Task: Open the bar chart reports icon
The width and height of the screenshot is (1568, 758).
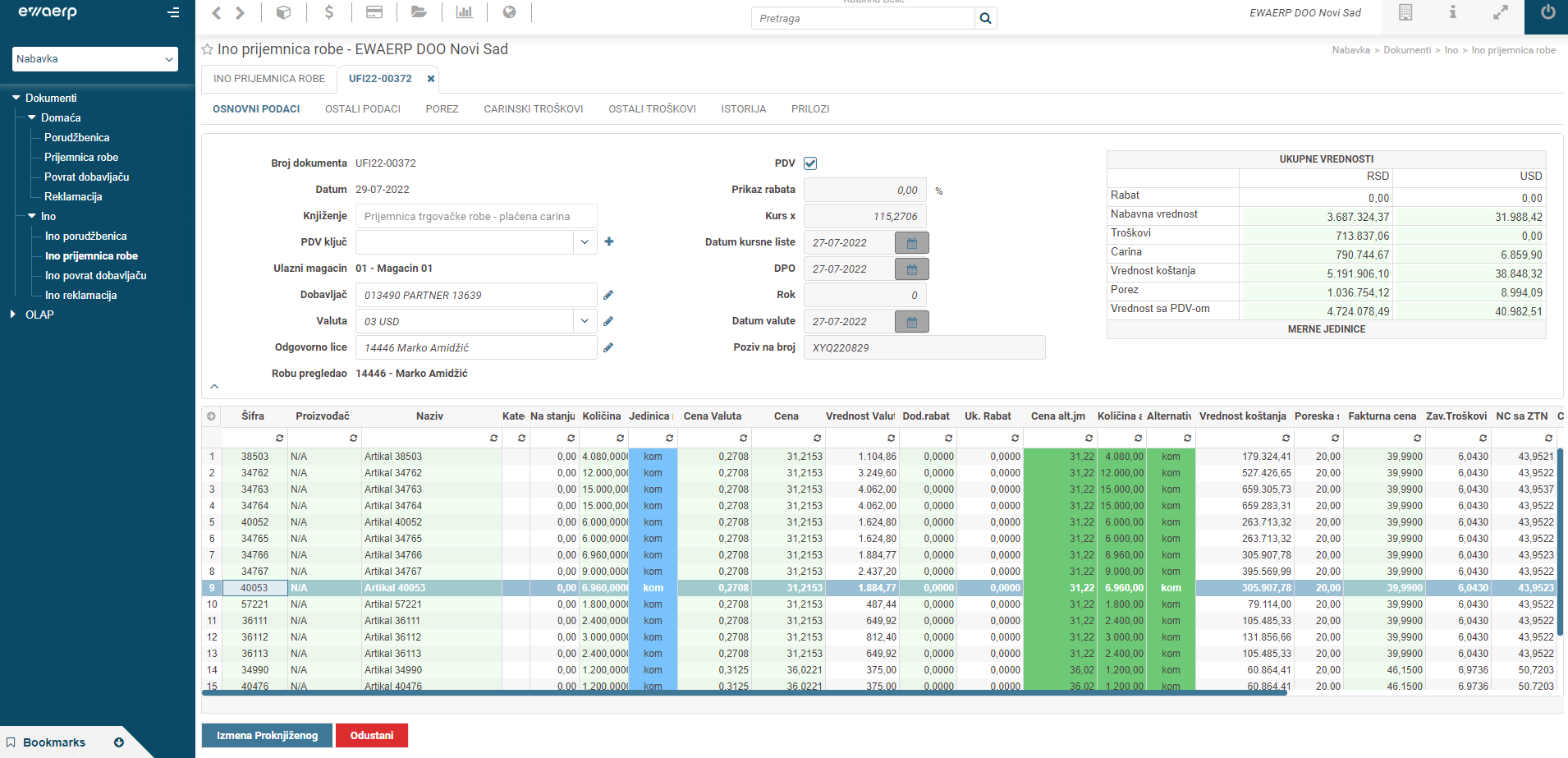Action: tap(465, 12)
